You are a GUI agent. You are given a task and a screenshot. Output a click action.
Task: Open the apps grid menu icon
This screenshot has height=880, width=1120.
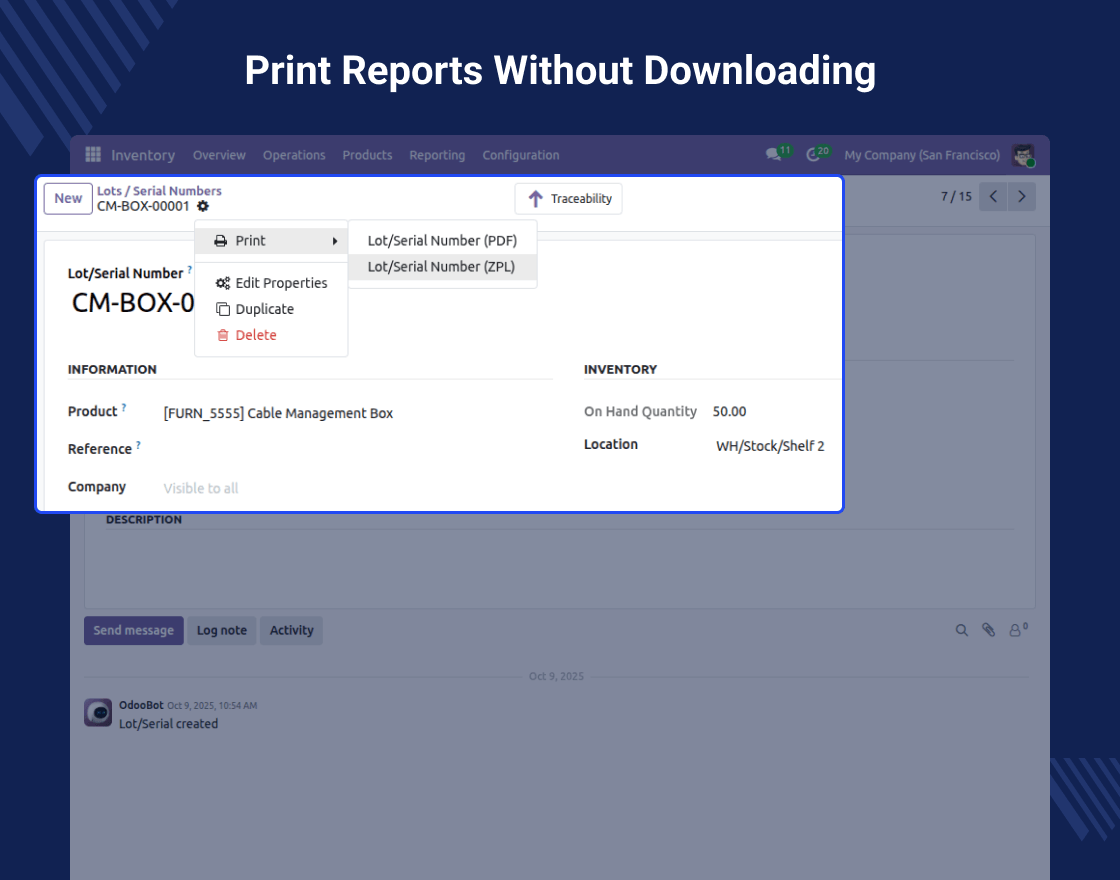pyautogui.click(x=93, y=154)
